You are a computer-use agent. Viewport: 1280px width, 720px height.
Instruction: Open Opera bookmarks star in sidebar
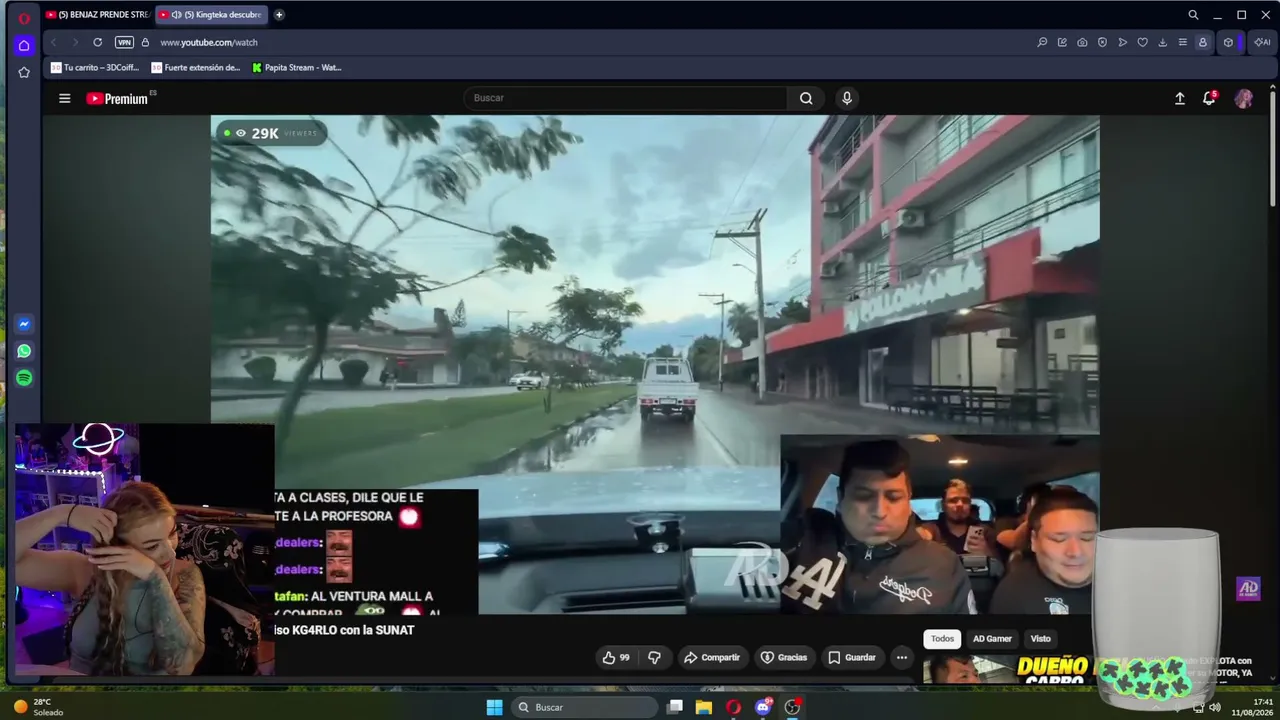[x=24, y=72]
